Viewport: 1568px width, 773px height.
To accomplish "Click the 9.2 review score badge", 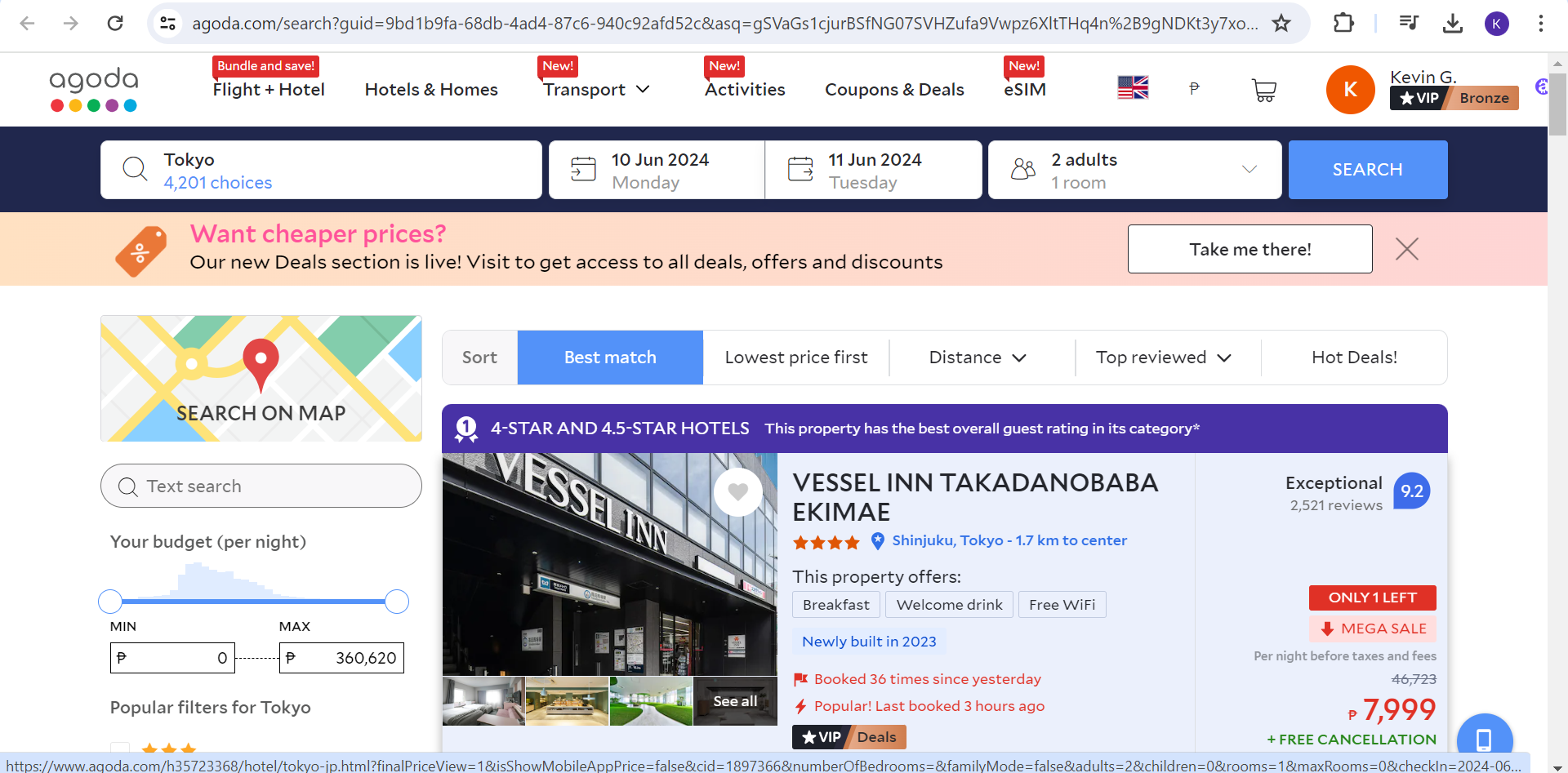I will point(1412,491).
